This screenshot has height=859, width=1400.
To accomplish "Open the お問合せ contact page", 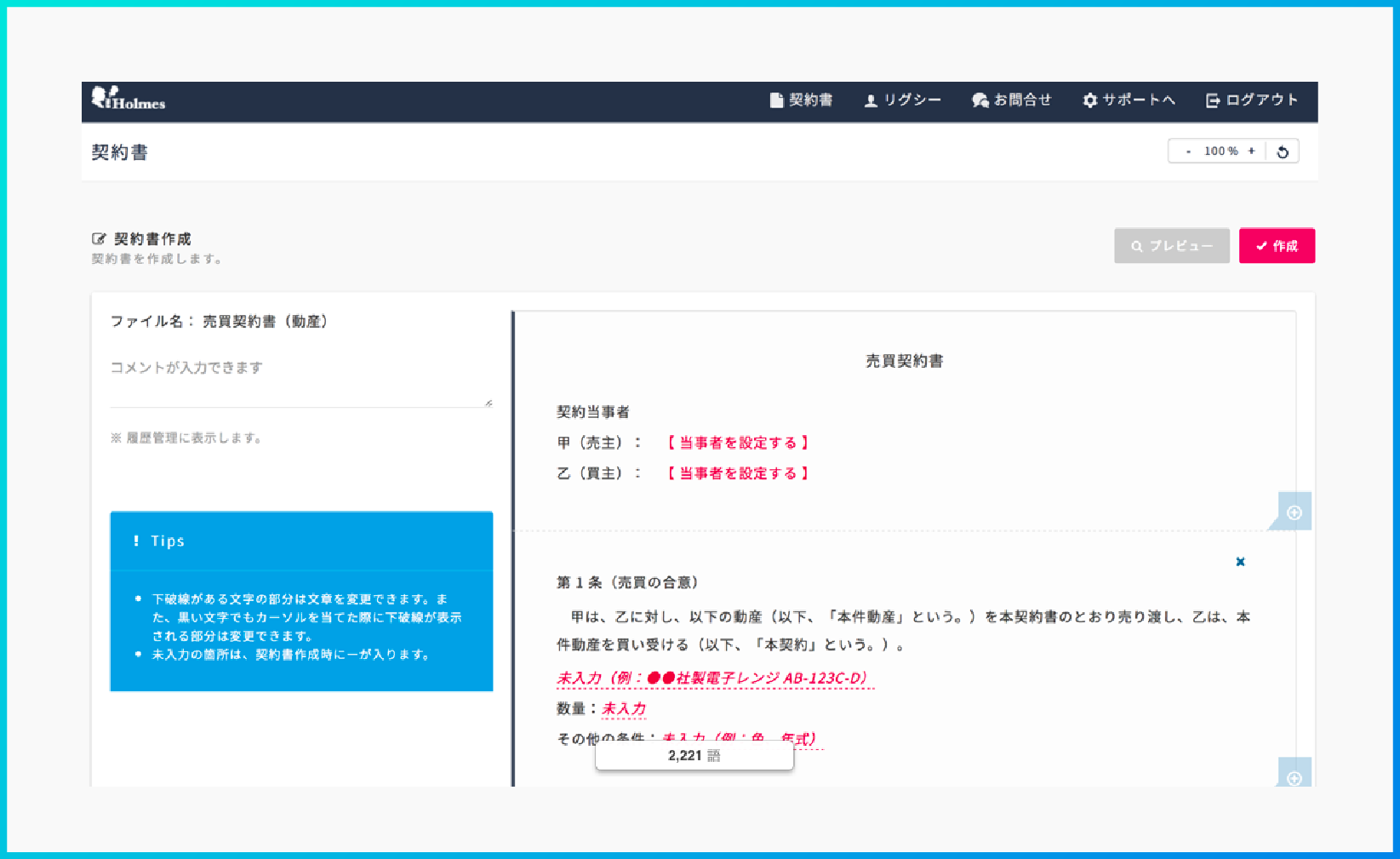I will coord(1012,100).
